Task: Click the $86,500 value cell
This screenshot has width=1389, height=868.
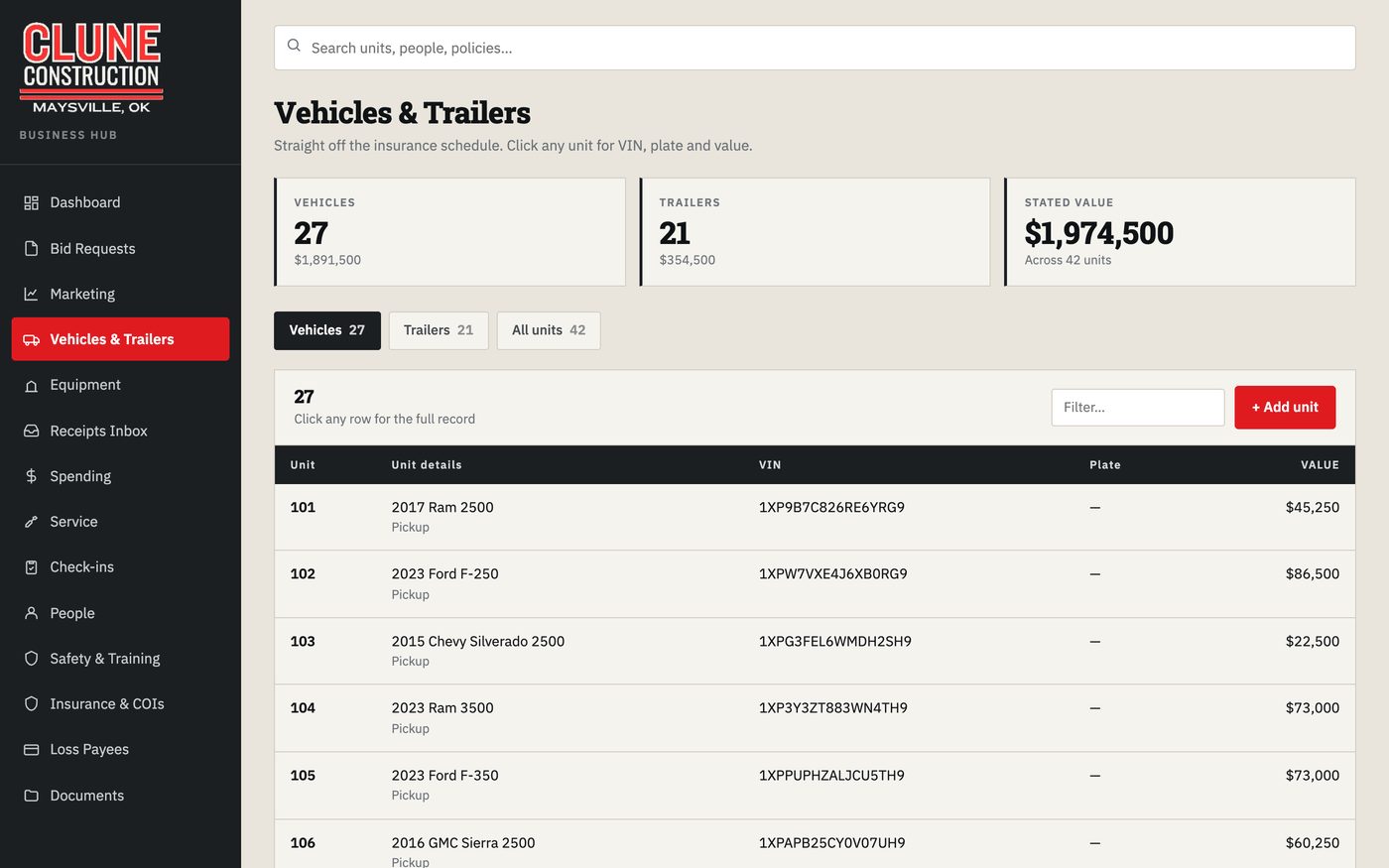Action: tap(1312, 573)
